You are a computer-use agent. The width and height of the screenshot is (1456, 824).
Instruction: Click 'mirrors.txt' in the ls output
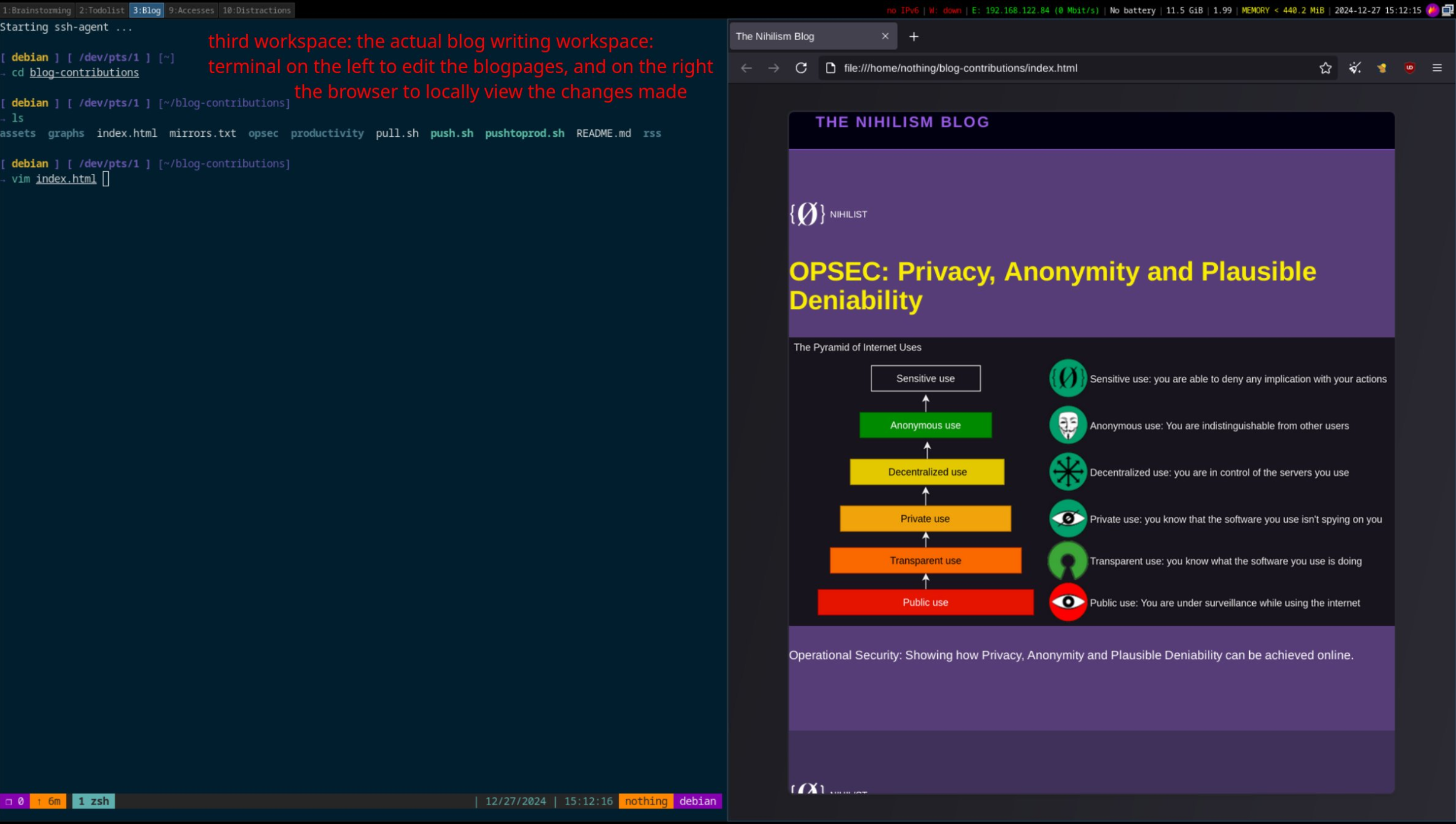(x=203, y=133)
